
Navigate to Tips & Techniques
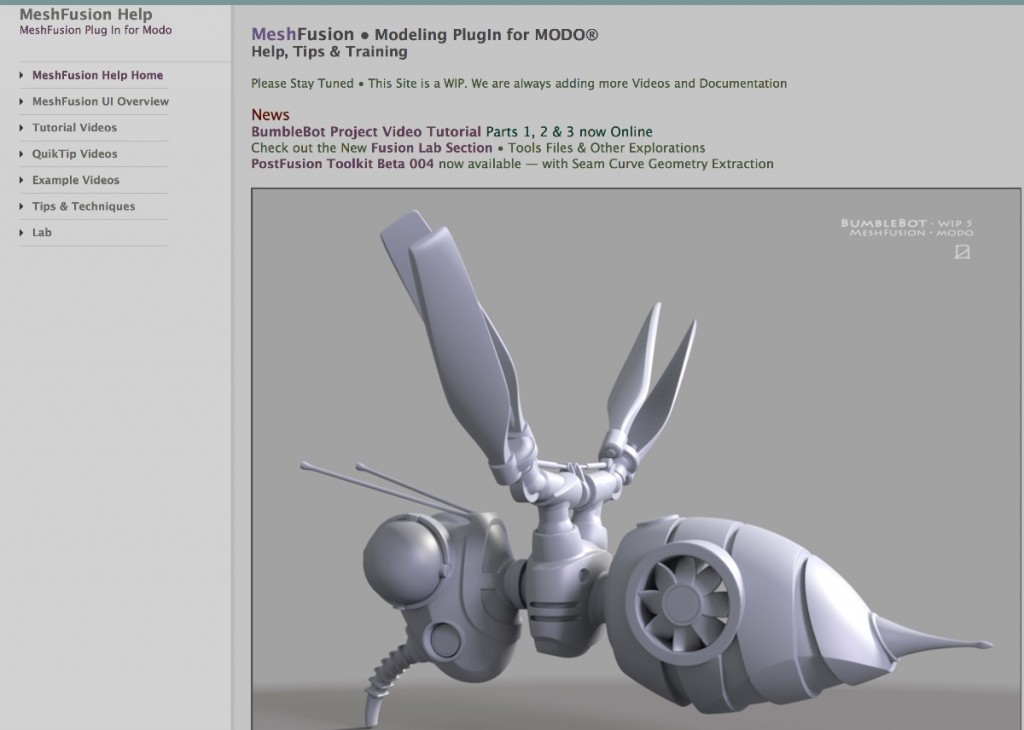[x=83, y=206]
